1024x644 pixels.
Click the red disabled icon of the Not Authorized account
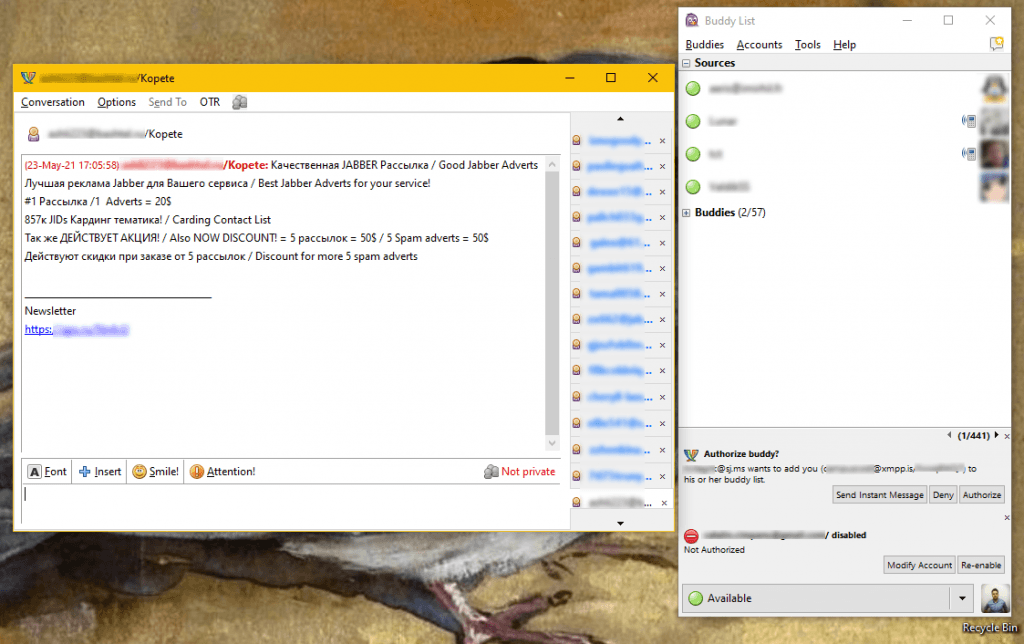tap(690, 535)
